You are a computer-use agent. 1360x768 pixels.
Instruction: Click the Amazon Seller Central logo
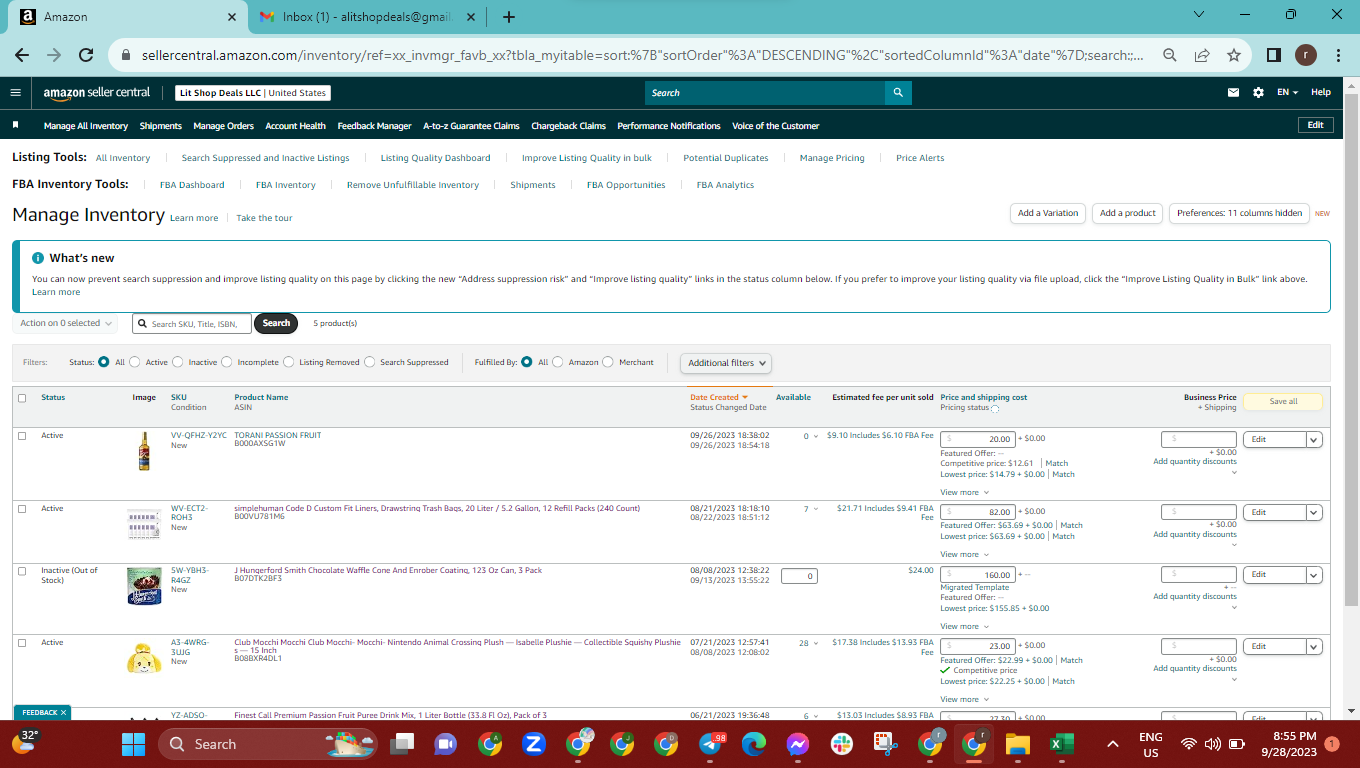pos(97,92)
